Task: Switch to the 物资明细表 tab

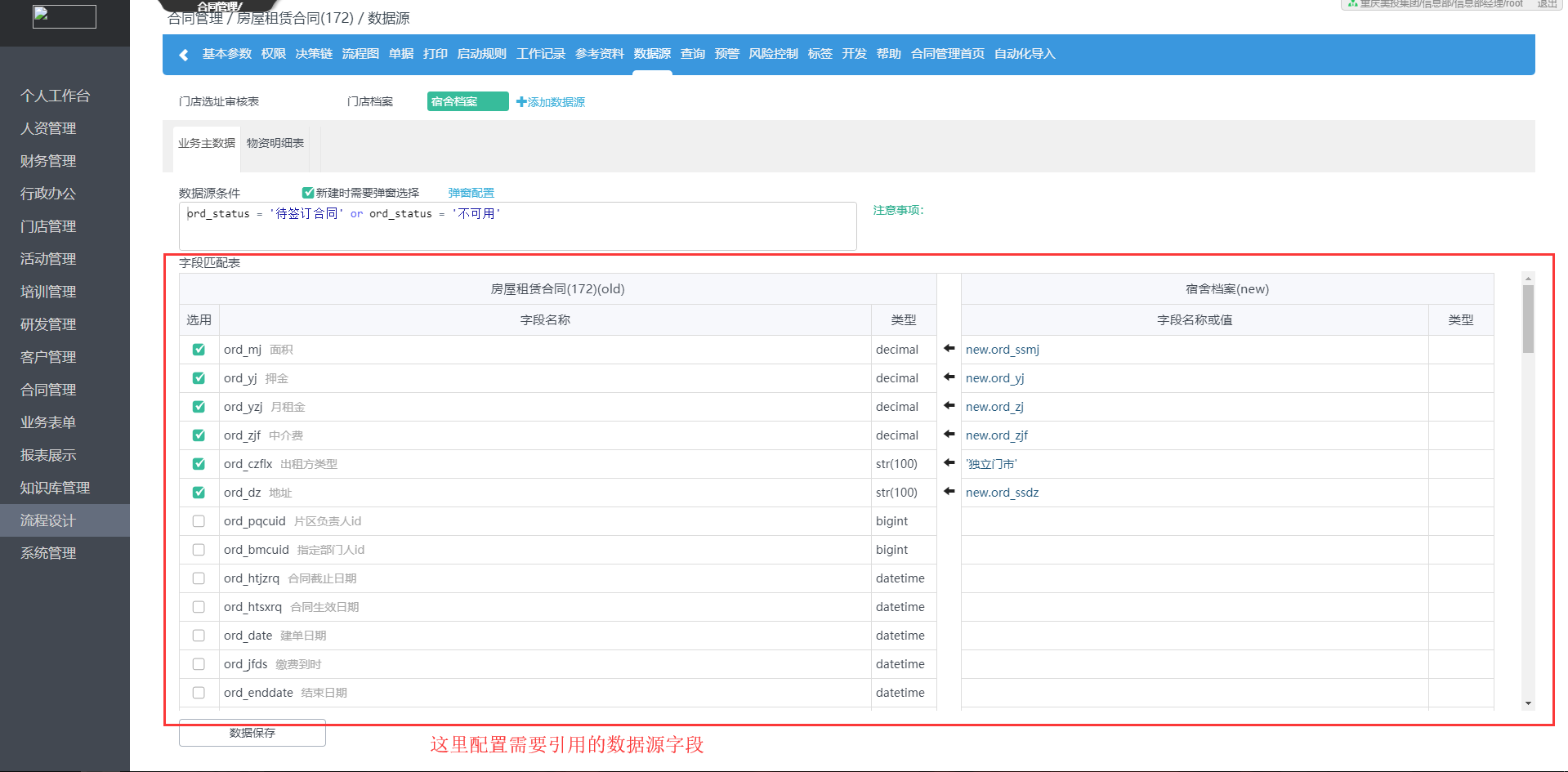Action: coord(275,144)
